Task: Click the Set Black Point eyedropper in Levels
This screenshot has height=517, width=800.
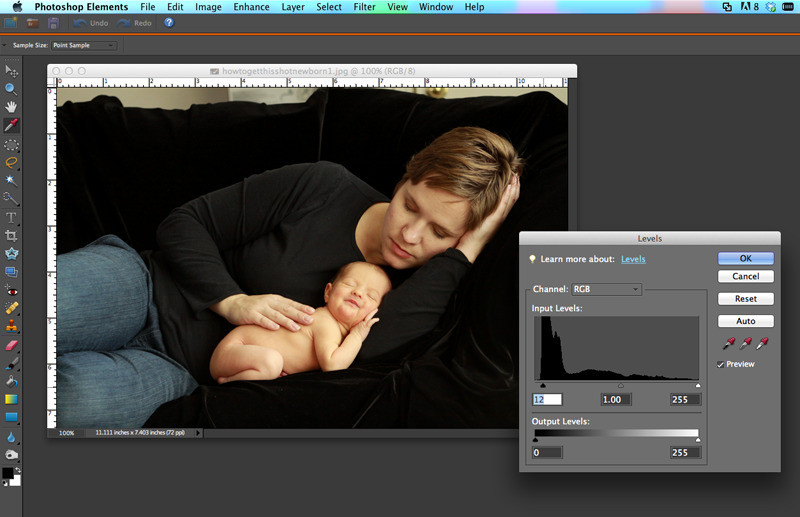Action: 729,343
